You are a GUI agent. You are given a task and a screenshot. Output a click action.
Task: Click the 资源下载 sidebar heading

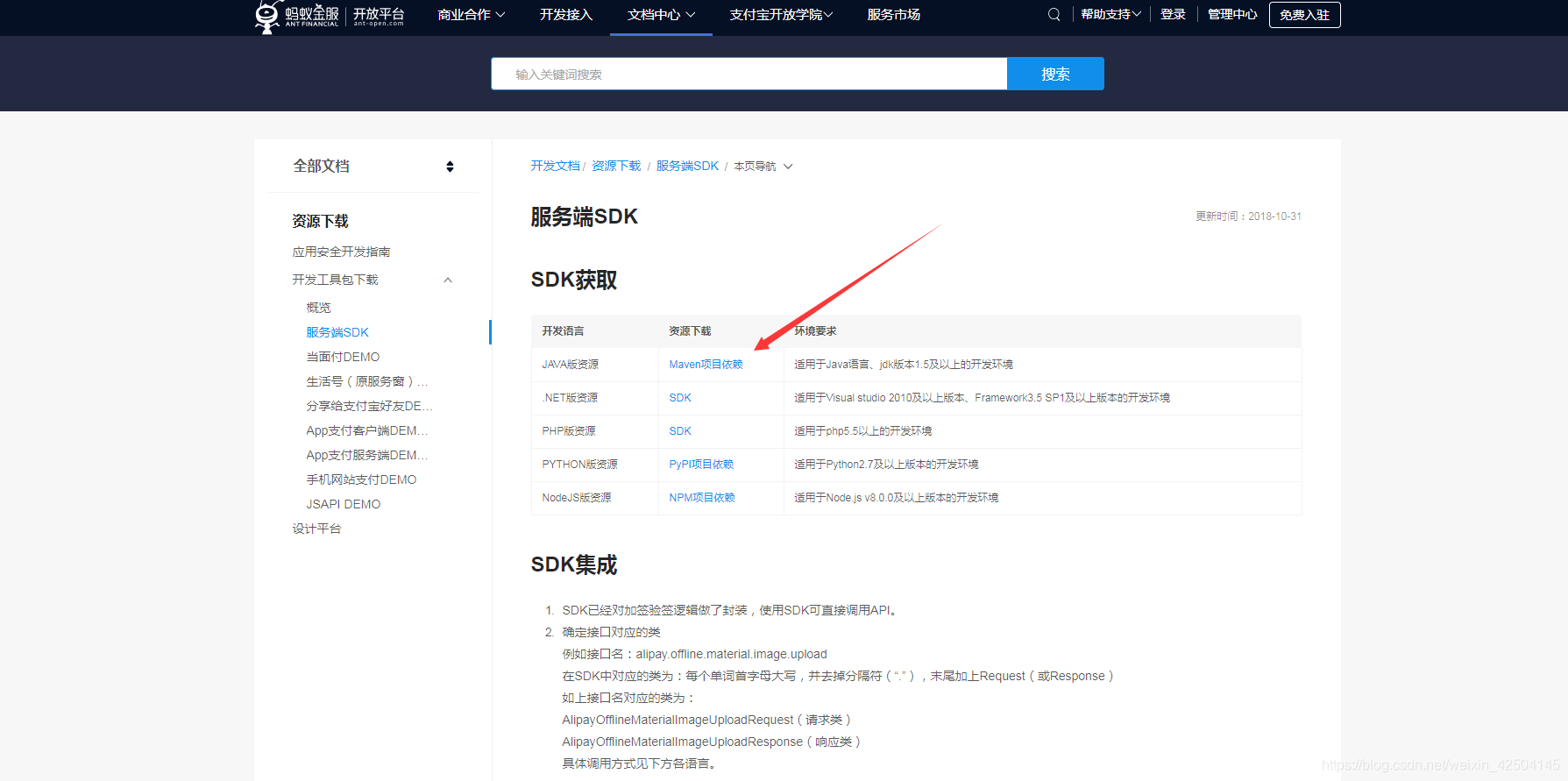(x=320, y=221)
